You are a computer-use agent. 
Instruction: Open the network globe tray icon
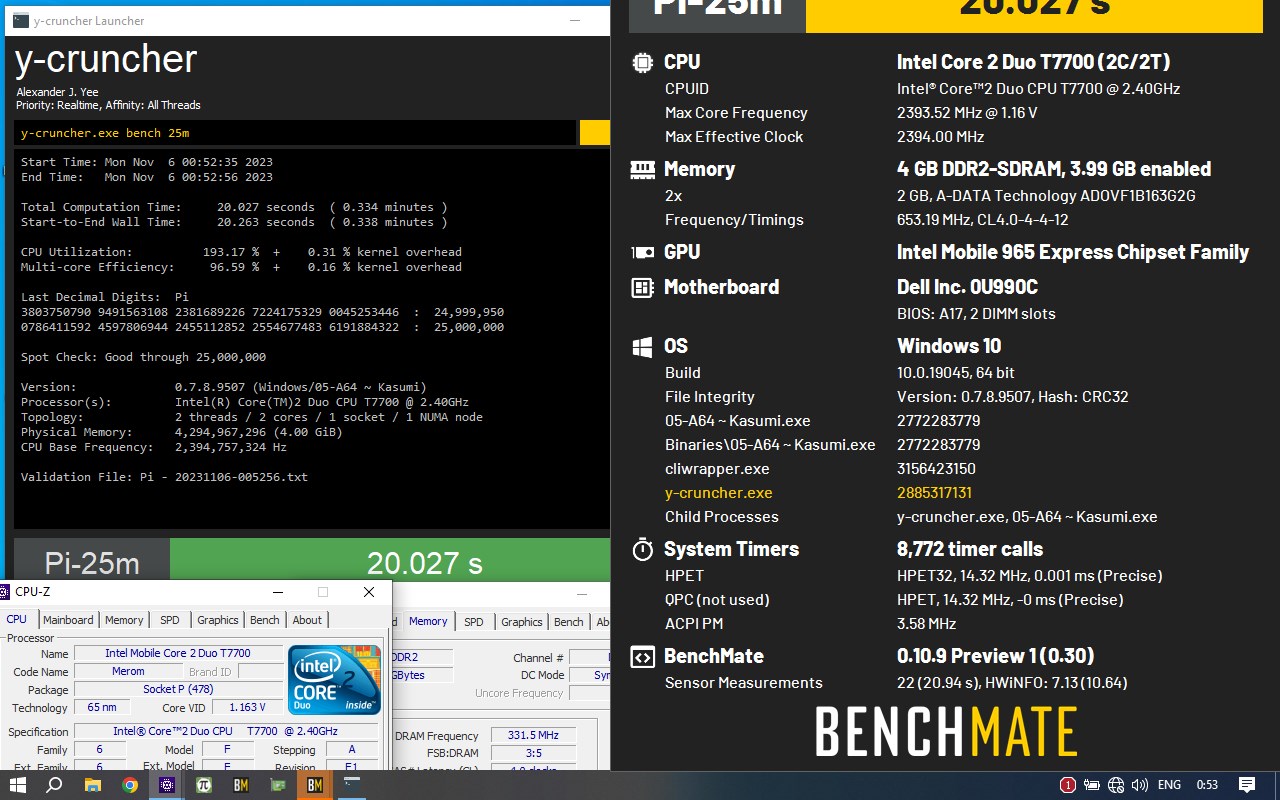1116,785
